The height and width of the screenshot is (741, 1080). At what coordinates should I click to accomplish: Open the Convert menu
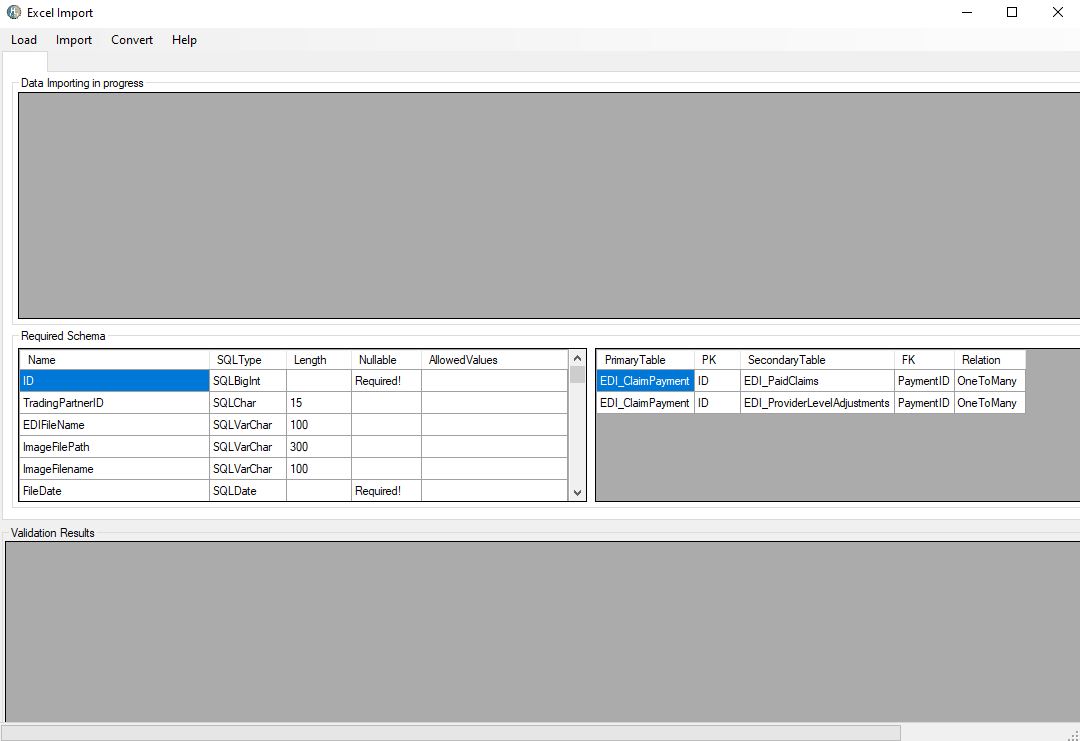(132, 40)
